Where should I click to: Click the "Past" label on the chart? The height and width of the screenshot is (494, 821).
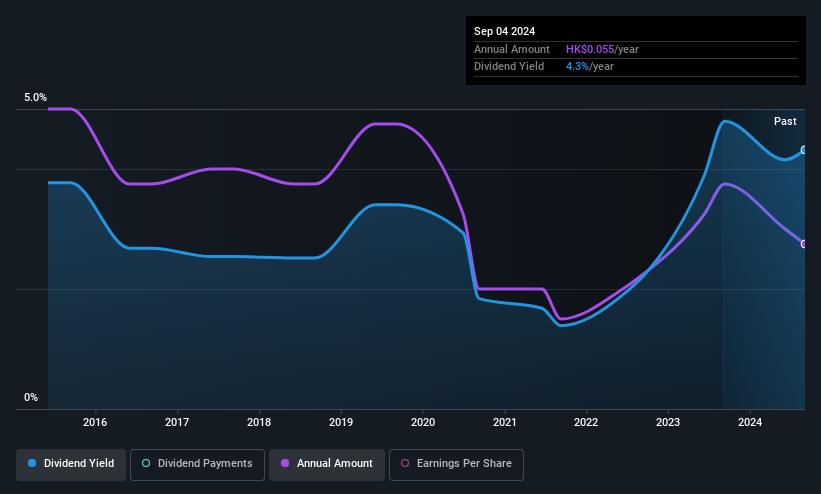[x=785, y=121]
